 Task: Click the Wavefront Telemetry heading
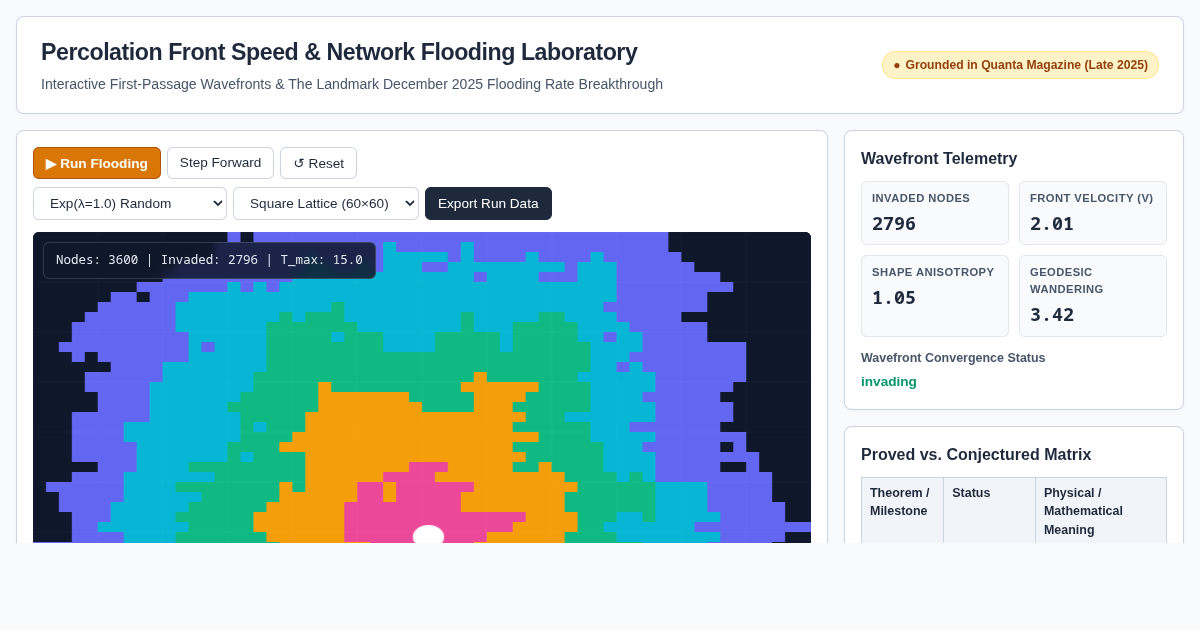[x=939, y=158]
